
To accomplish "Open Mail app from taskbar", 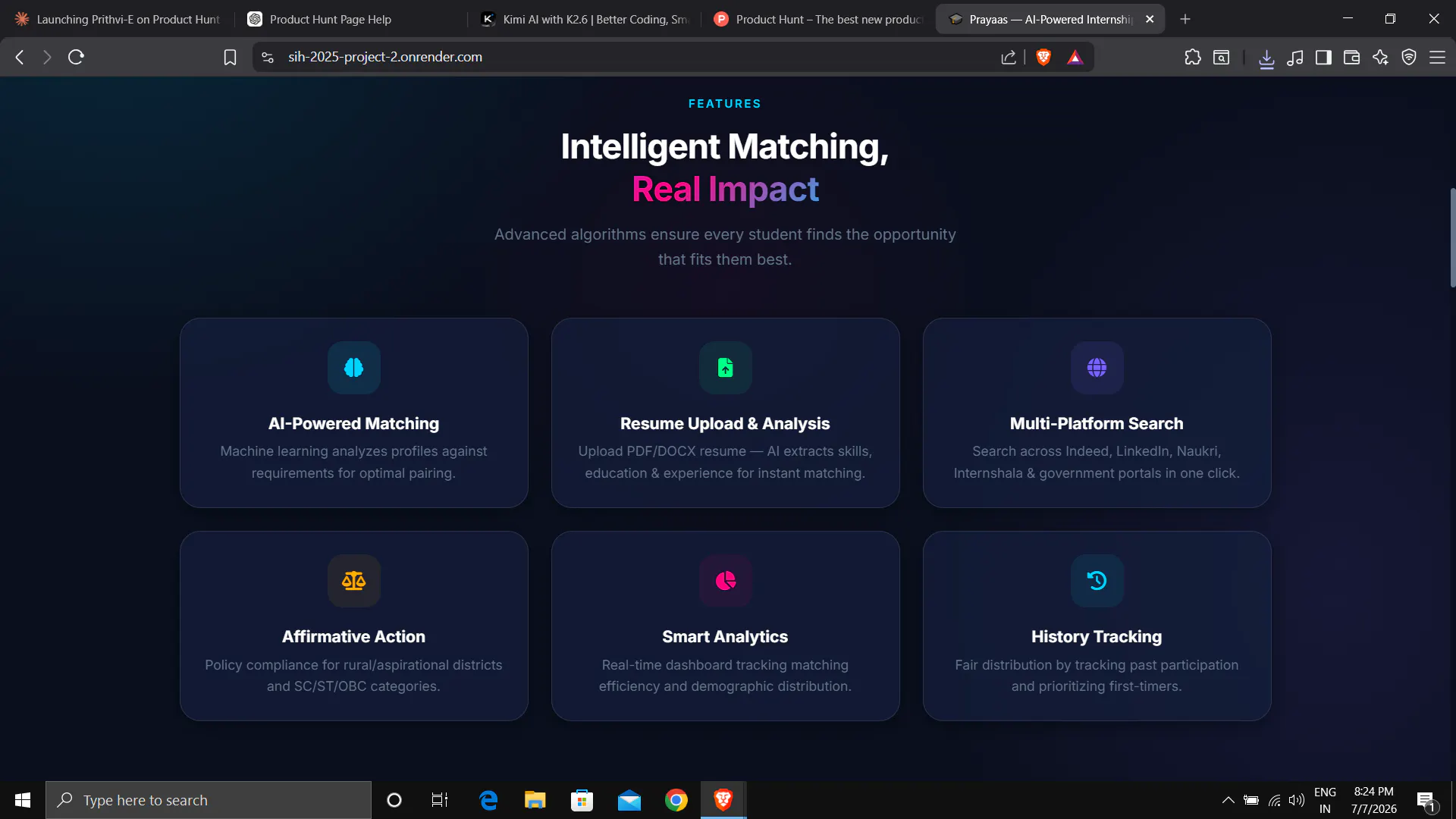I will tap(629, 800).
